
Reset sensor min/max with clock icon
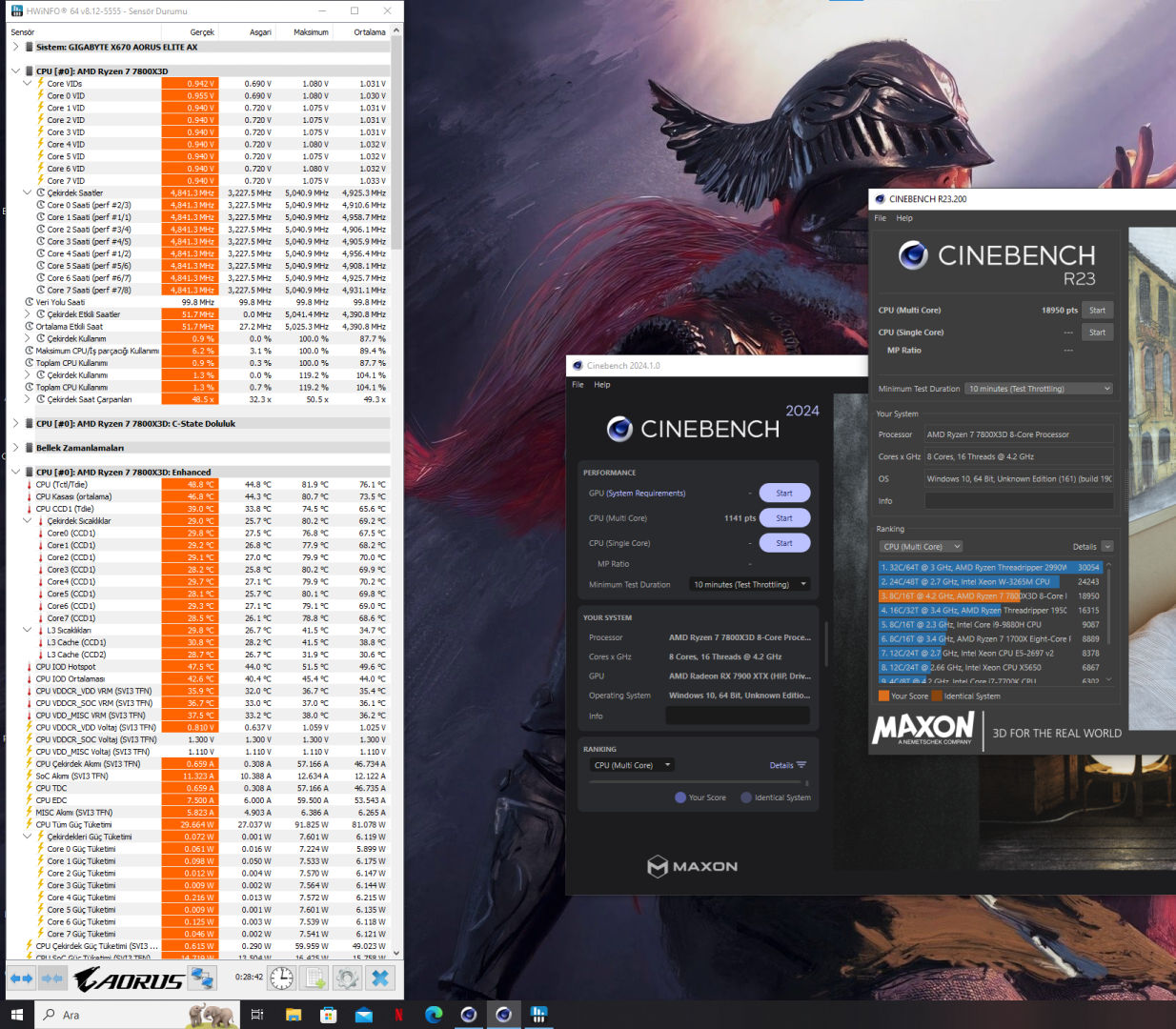[x=281, y=978]
